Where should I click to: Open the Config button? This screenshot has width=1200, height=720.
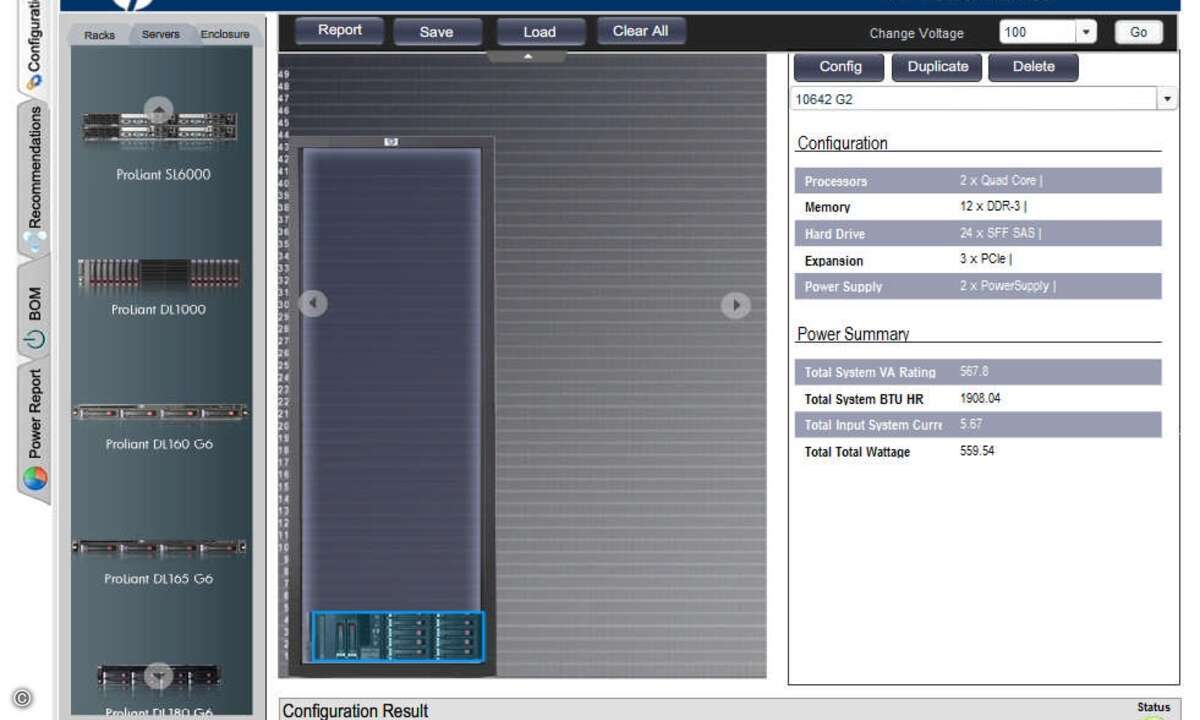840,67
